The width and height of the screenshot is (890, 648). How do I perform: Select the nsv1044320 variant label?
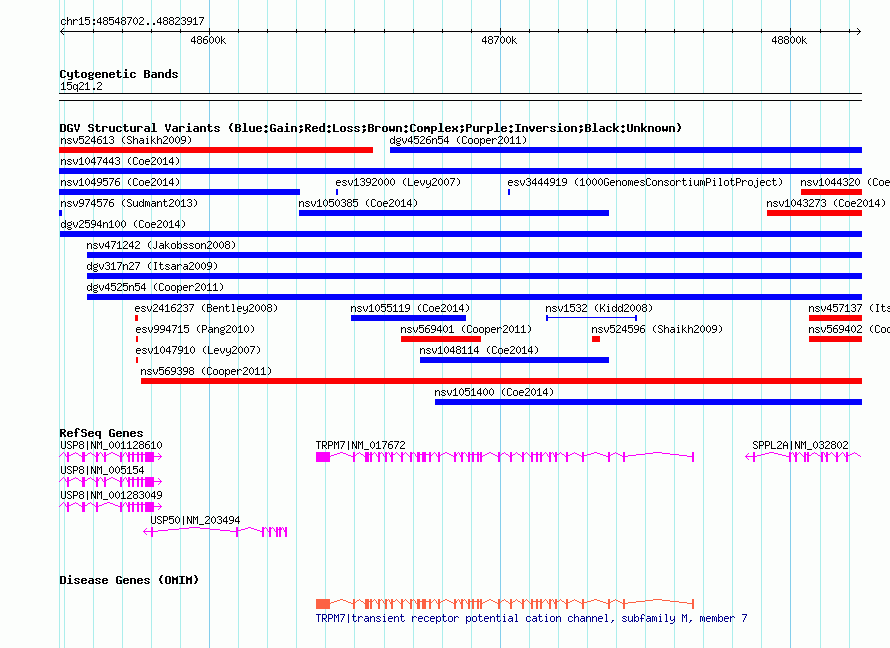845,182
